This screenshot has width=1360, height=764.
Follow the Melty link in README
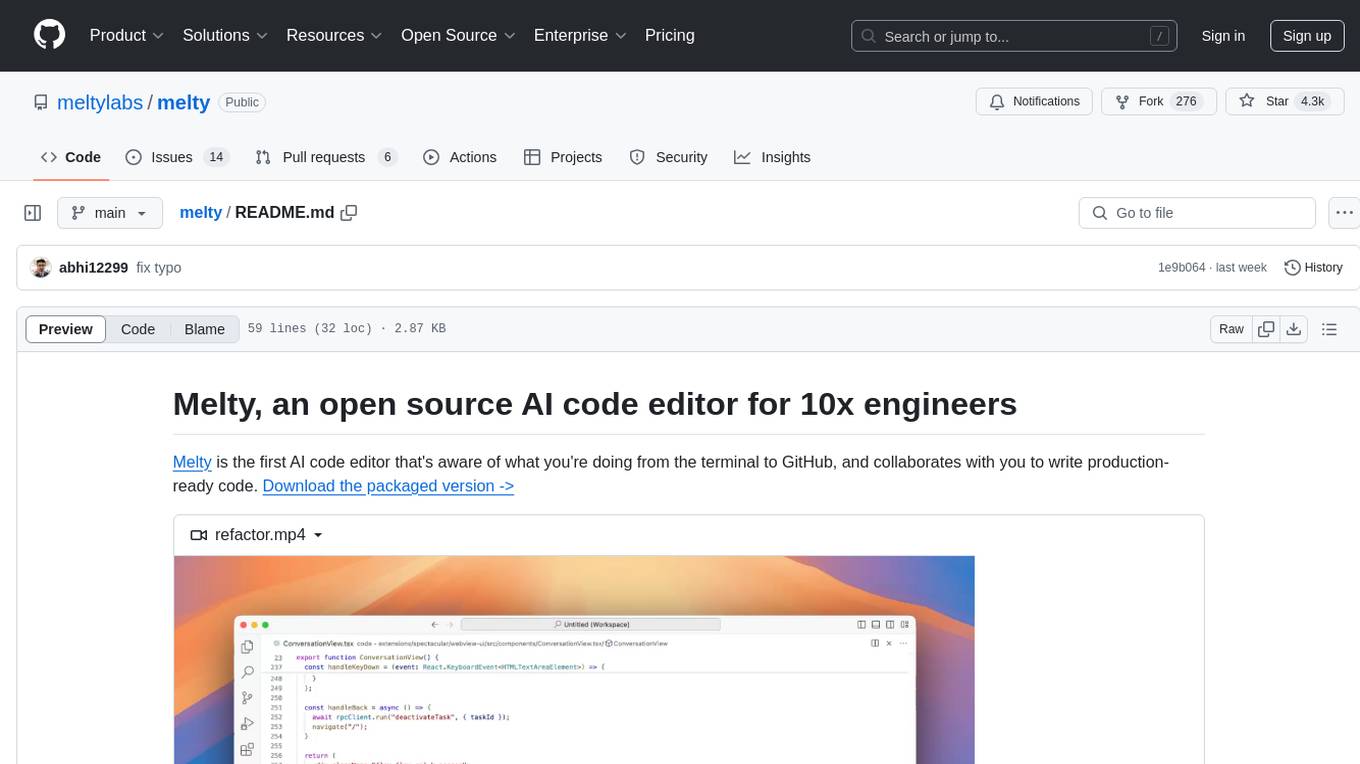click(x=192, y=462)
